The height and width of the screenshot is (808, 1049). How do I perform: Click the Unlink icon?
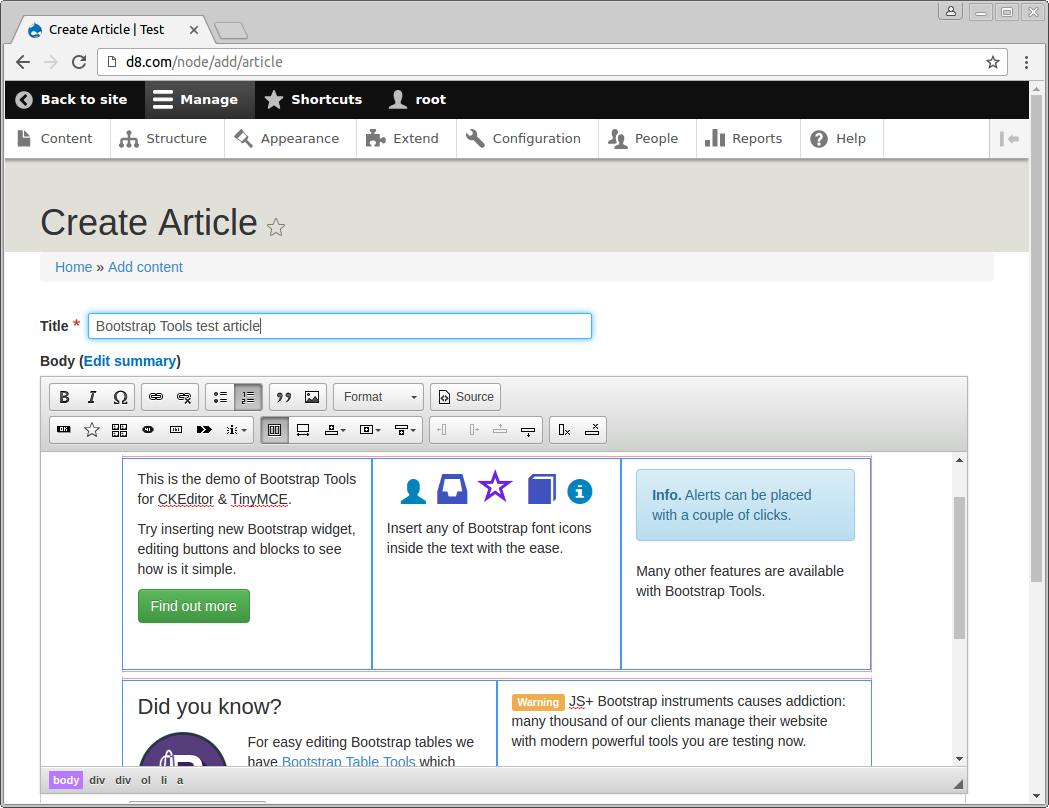(184, 397)
